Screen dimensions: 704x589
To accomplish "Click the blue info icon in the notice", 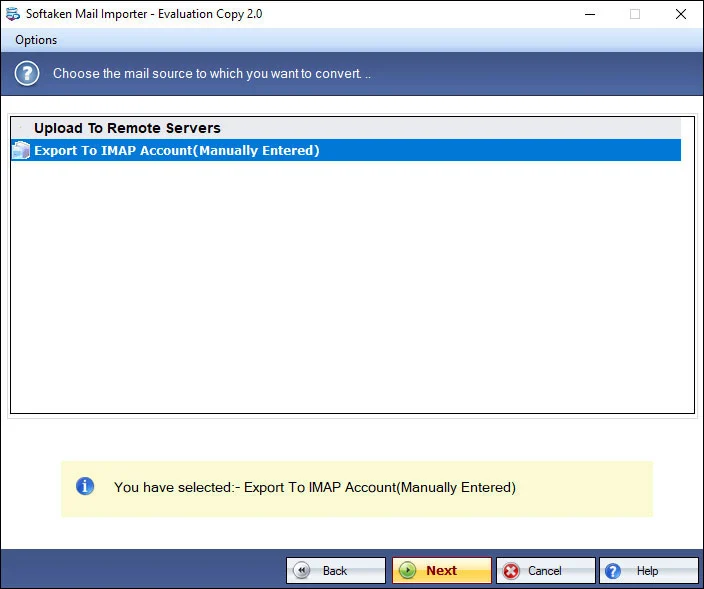I will pos(85,486).
